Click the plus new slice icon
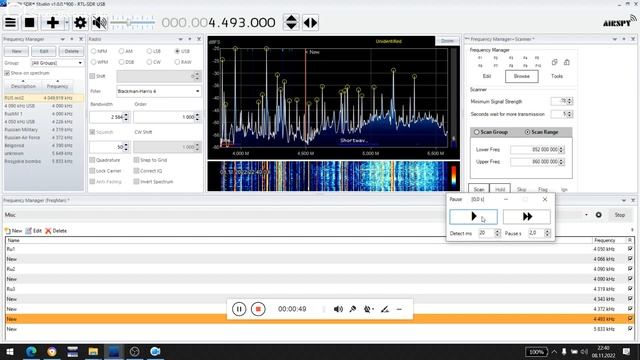 [x=53, y=22]
